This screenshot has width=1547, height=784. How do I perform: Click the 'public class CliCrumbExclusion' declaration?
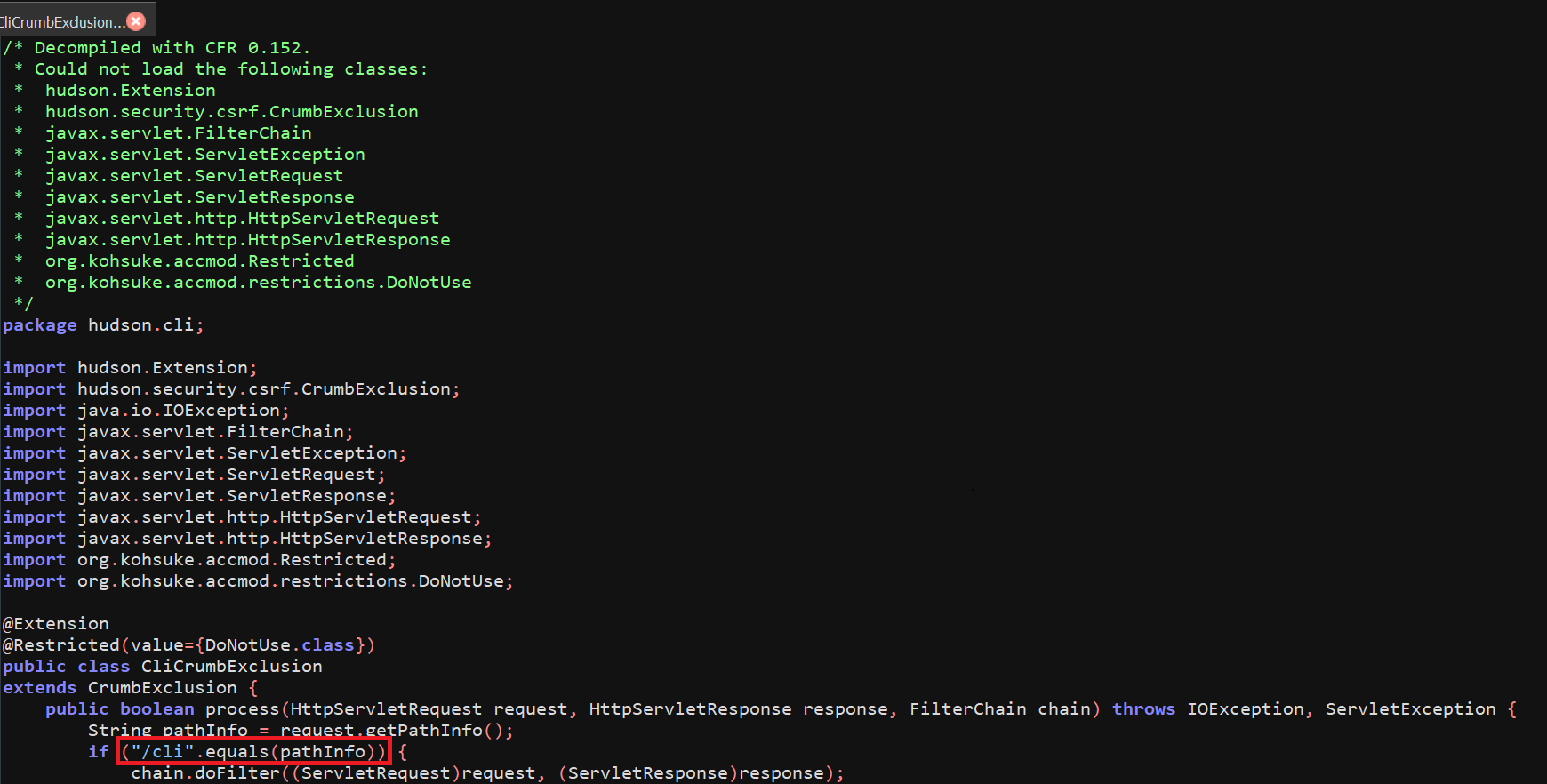point(162,667)
